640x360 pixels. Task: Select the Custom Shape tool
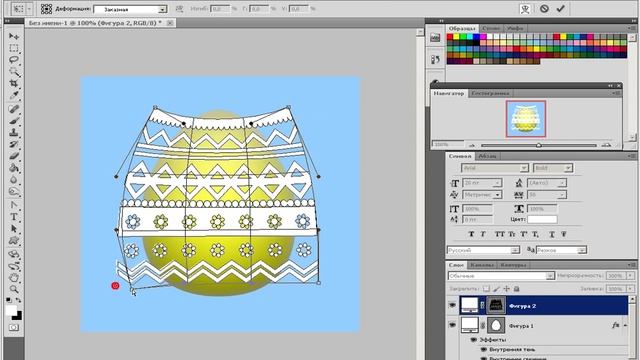(14, 240)
